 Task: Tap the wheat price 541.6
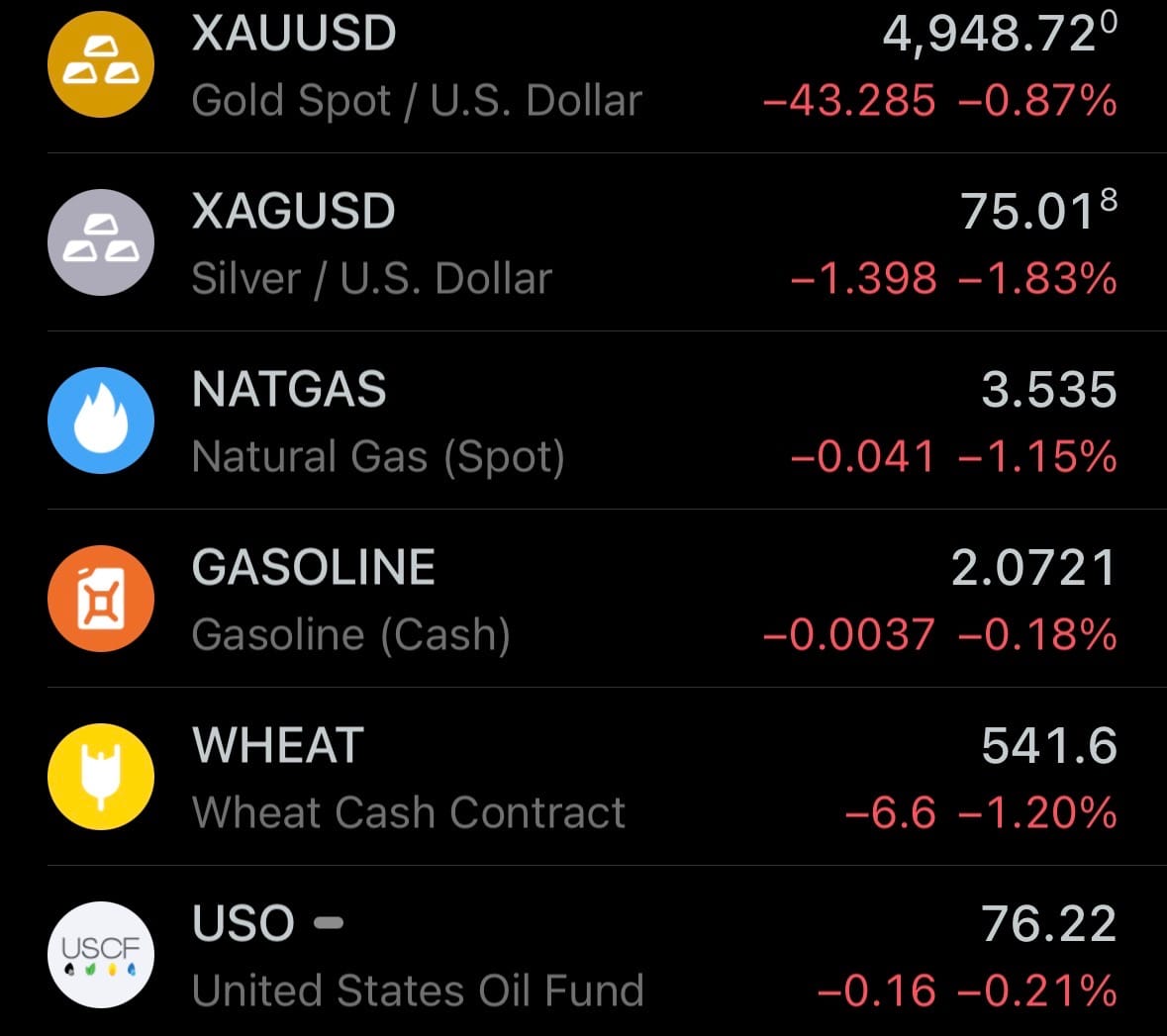coord(1048,746)
